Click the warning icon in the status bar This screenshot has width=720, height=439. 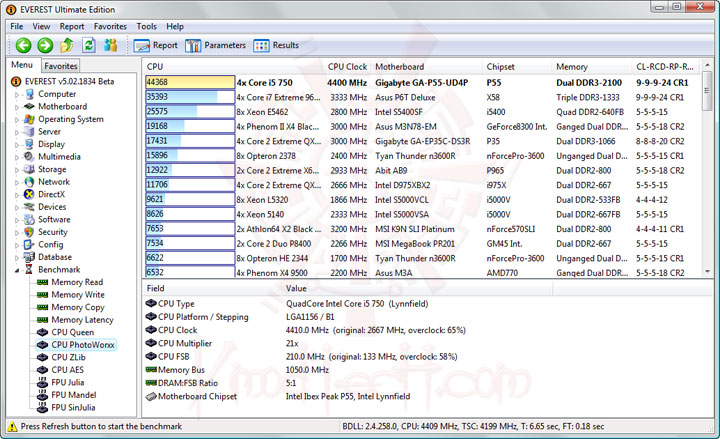12,427
